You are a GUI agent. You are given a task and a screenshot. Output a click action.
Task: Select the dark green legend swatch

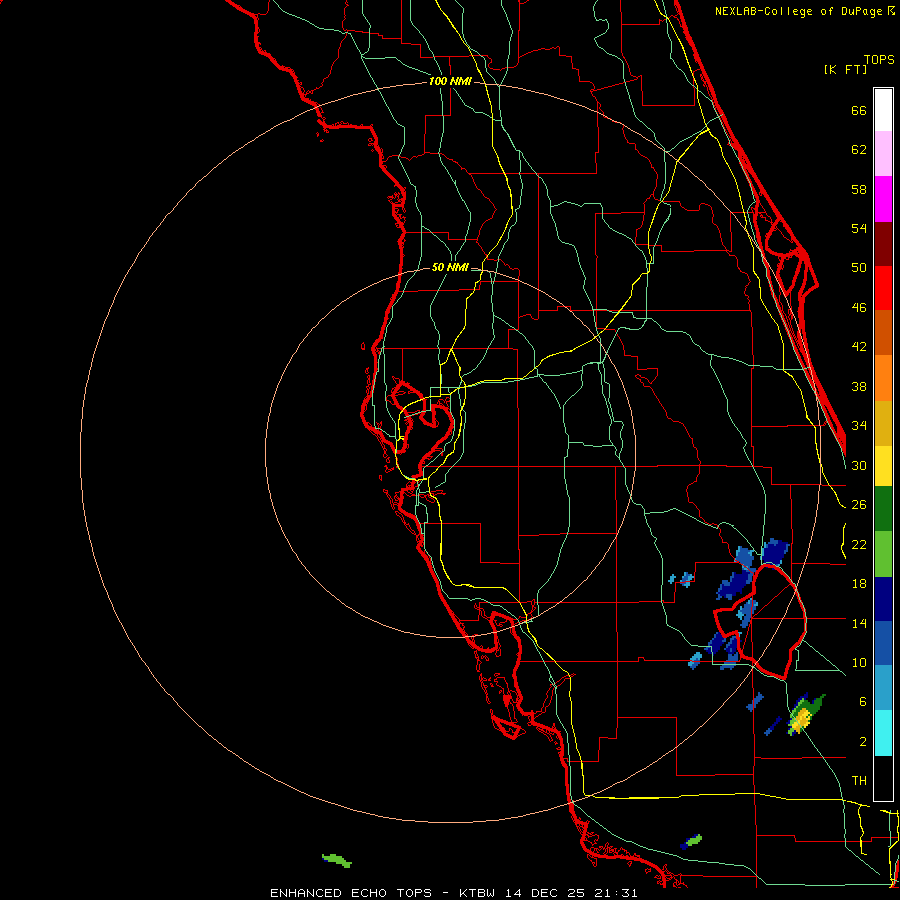(883, 509)
